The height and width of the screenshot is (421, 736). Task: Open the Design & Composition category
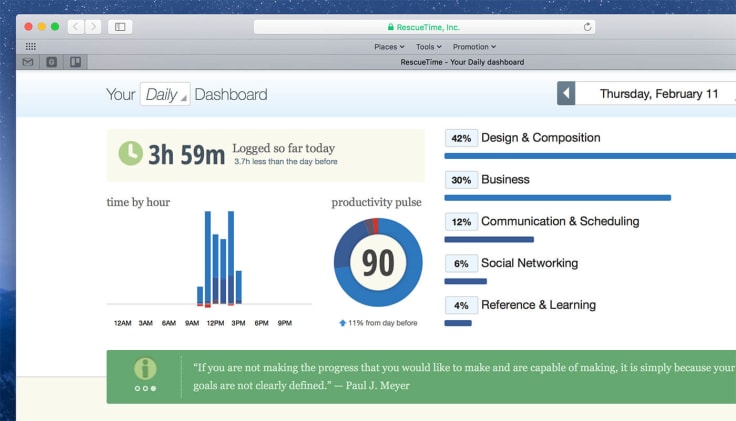point(541,138)
